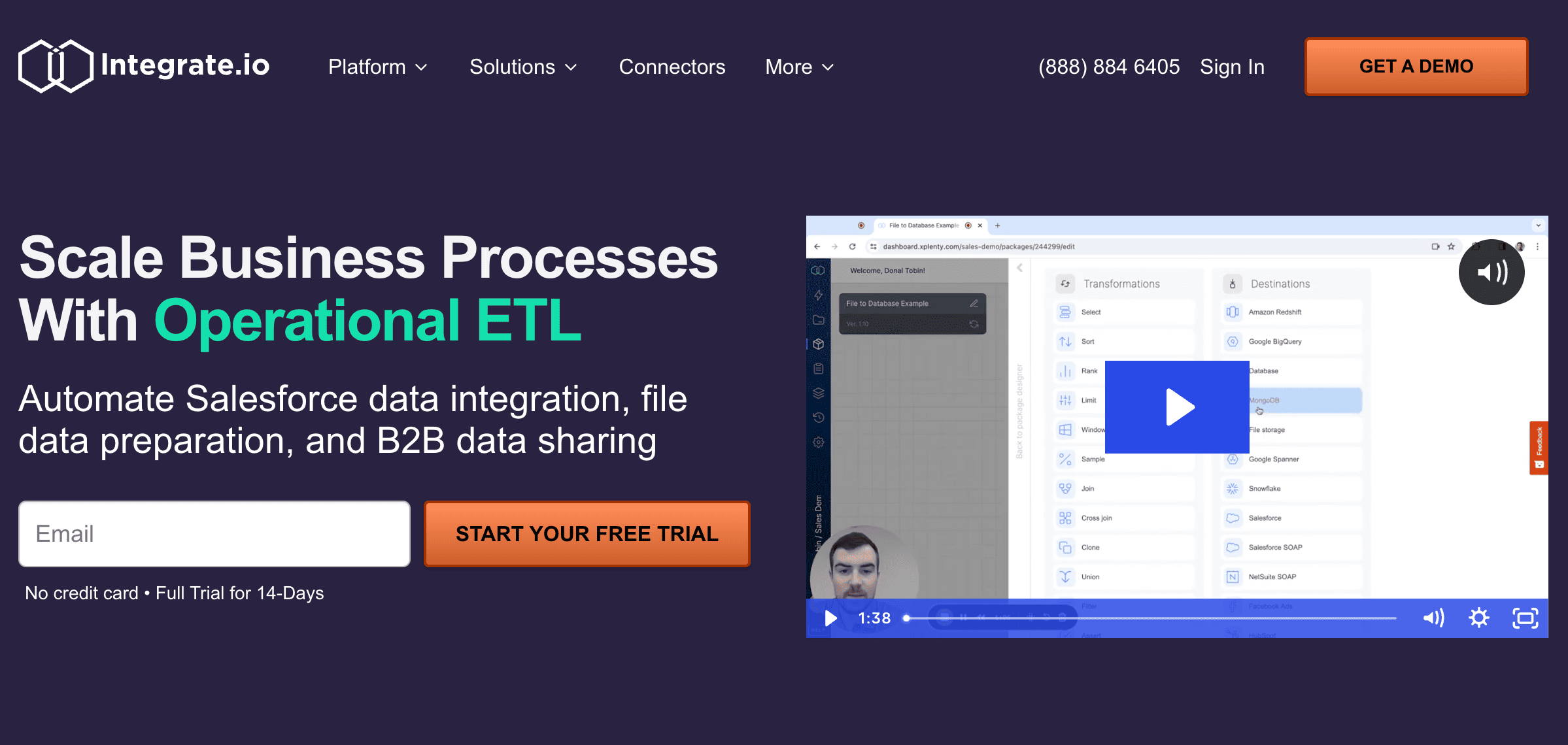This screenshot has width=1568, height=745.
Task: Click the Email input field
Action: (214, 534)
